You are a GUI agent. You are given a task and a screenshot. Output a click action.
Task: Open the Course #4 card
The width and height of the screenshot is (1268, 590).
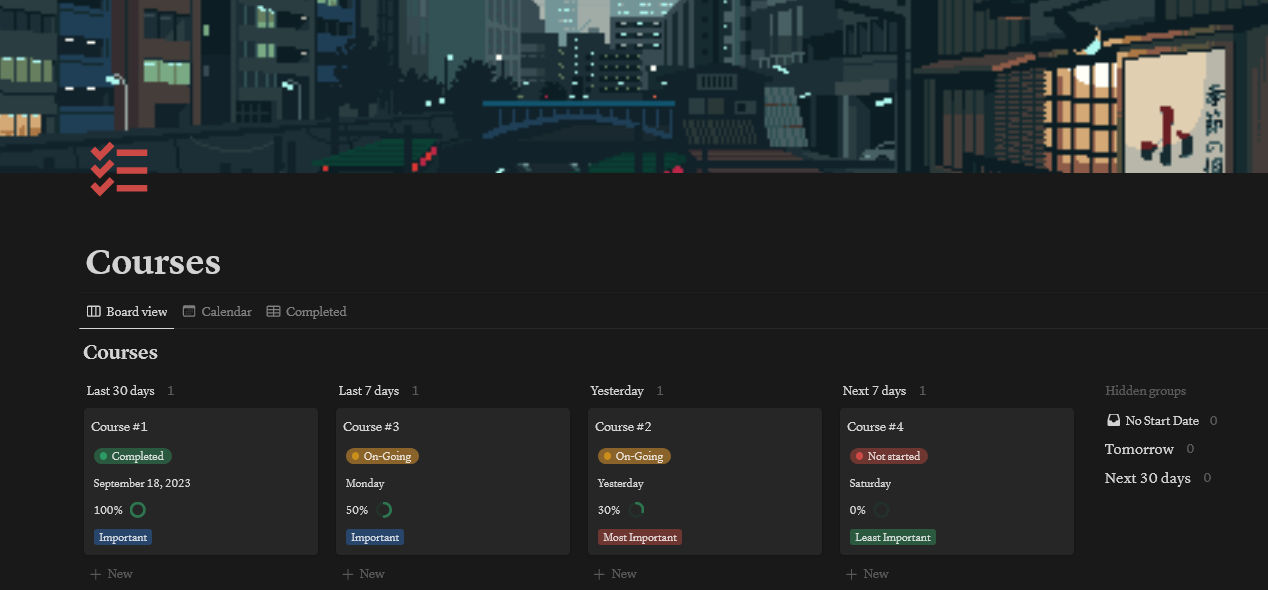(x=957, y=481)
